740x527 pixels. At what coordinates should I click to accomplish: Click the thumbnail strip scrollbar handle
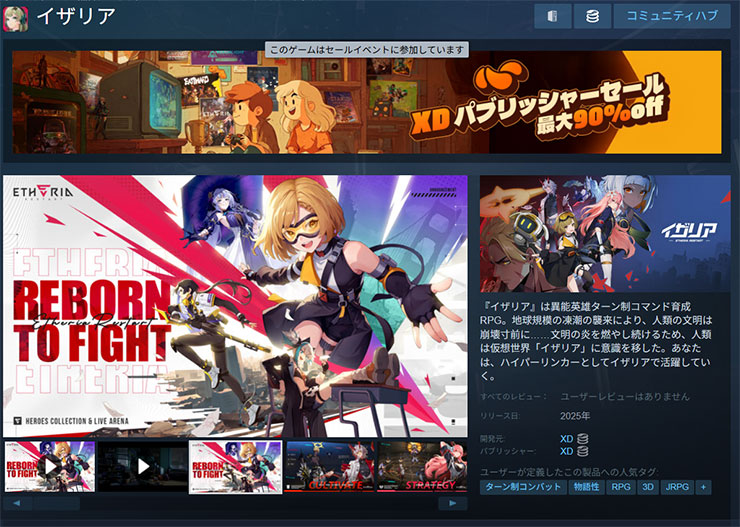tap(57, 503)
